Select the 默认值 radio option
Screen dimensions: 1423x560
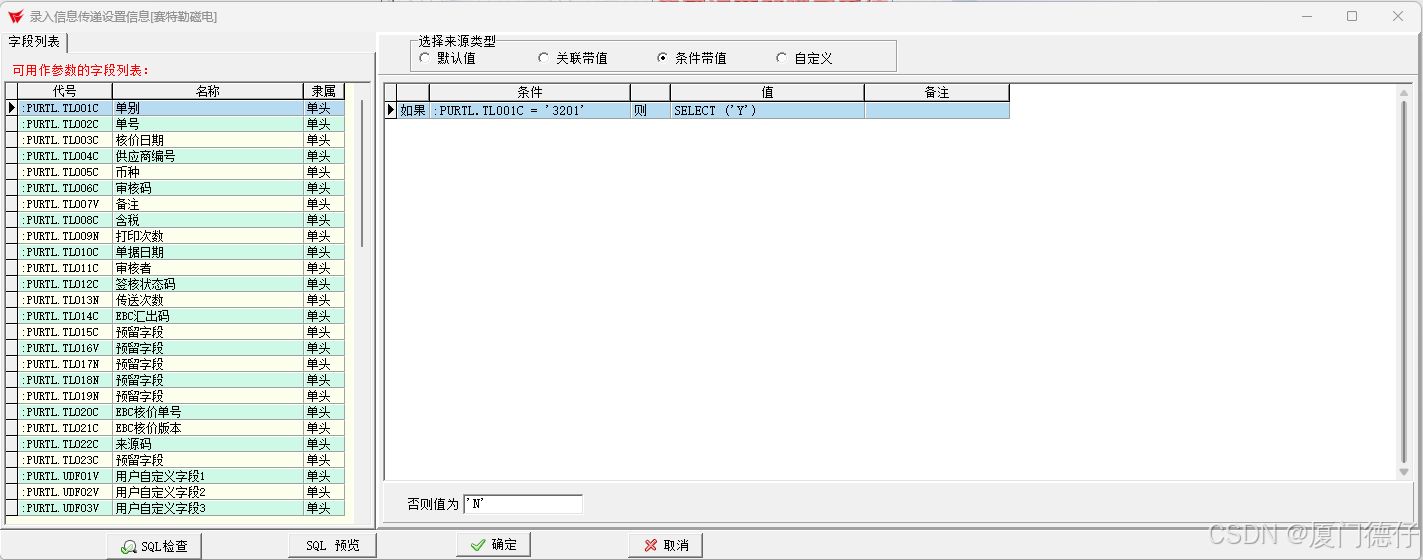pyautogui.click(x=447, y=58)
